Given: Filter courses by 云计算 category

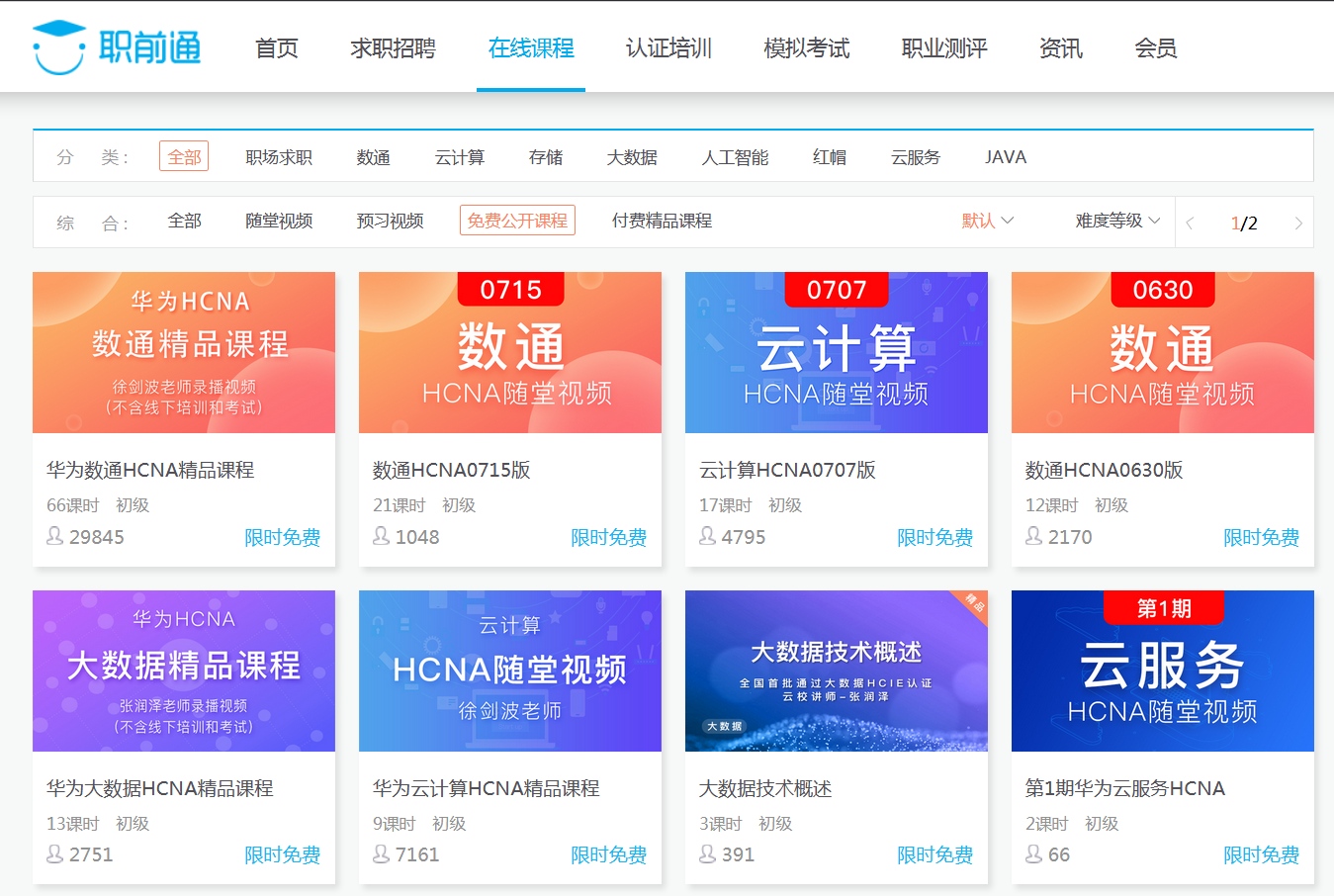Looking at the screenshot, I should point(460,157).
